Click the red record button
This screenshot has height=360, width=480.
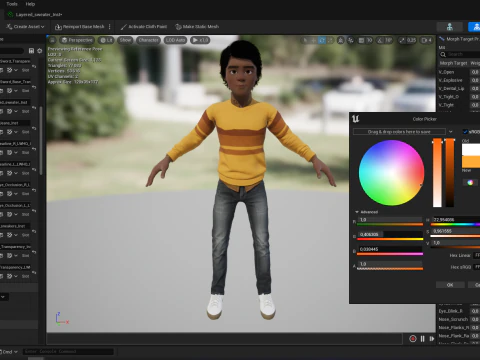point(413,339)
